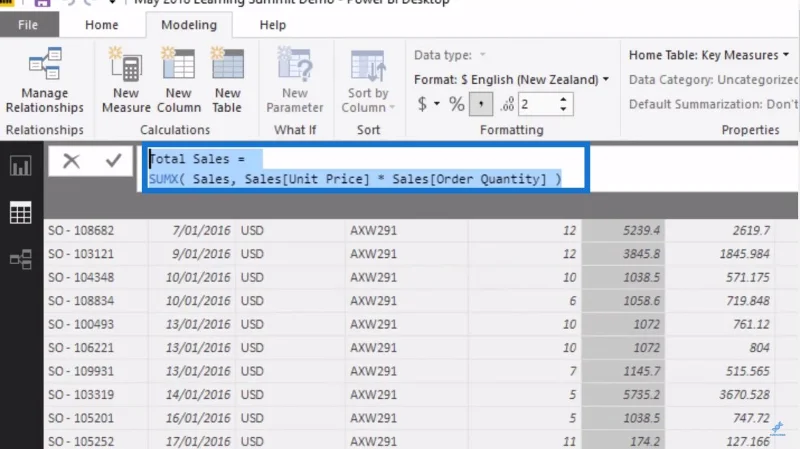Toggle thousands separator comma
Screen dimensions: 800x449
pos(481,105)
